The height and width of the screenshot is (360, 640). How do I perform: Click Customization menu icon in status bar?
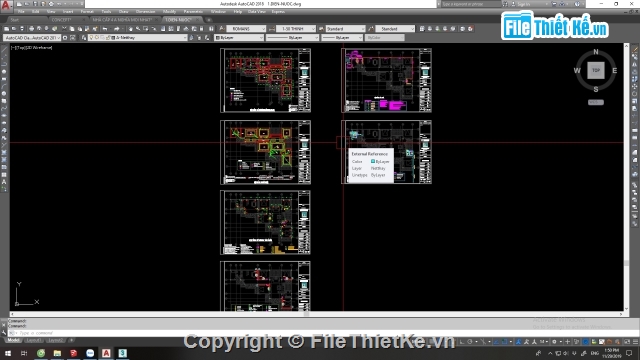point(636,342)
